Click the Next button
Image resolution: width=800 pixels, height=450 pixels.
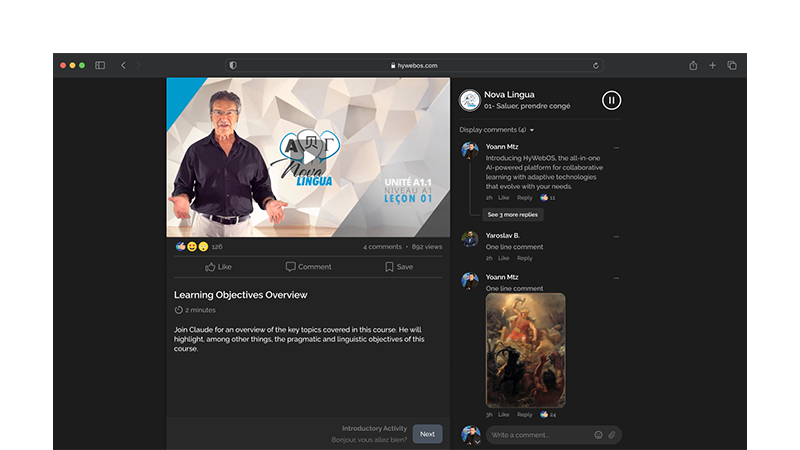click(x=427, y=434)
